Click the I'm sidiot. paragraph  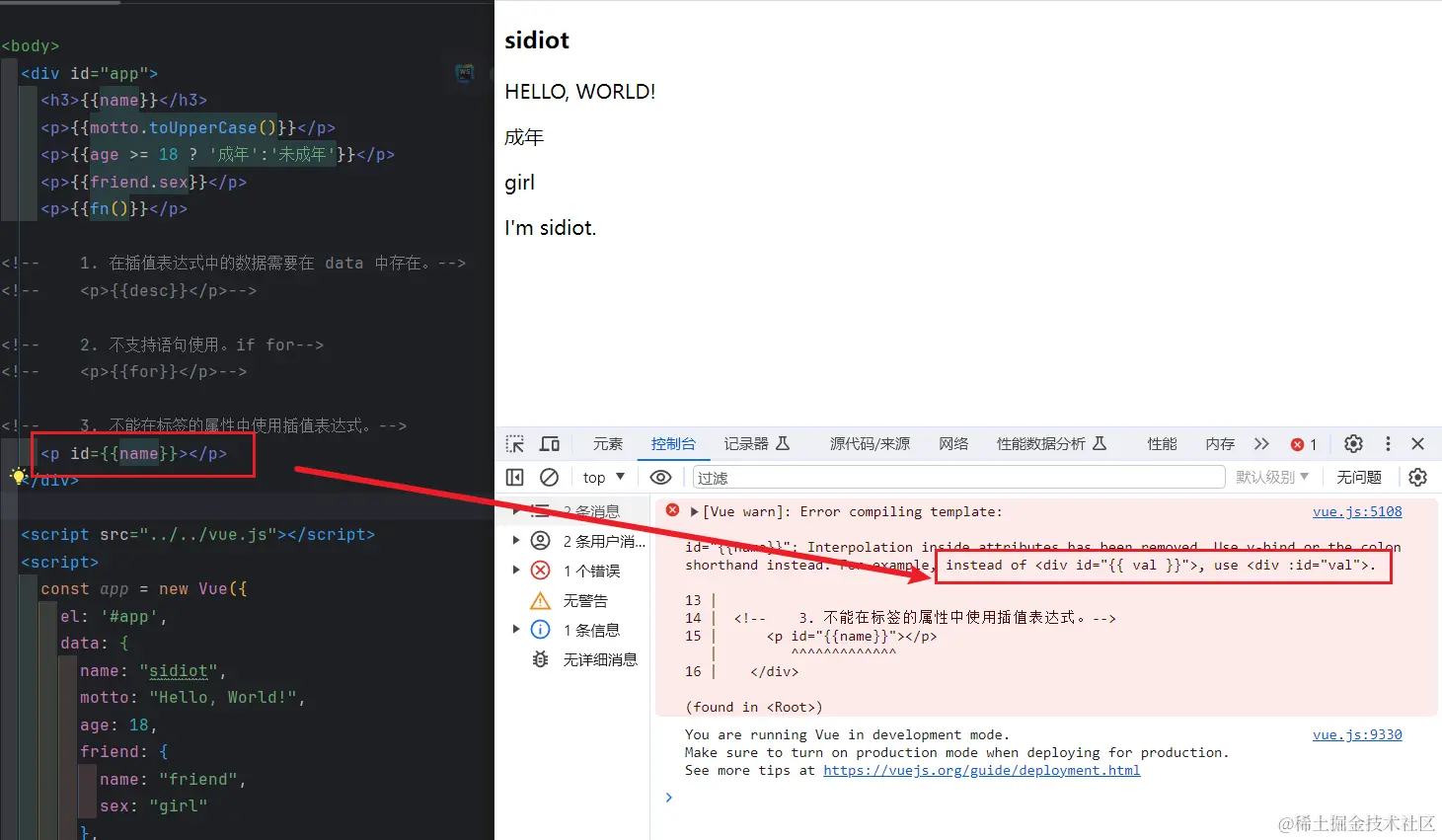coord(551,228)
